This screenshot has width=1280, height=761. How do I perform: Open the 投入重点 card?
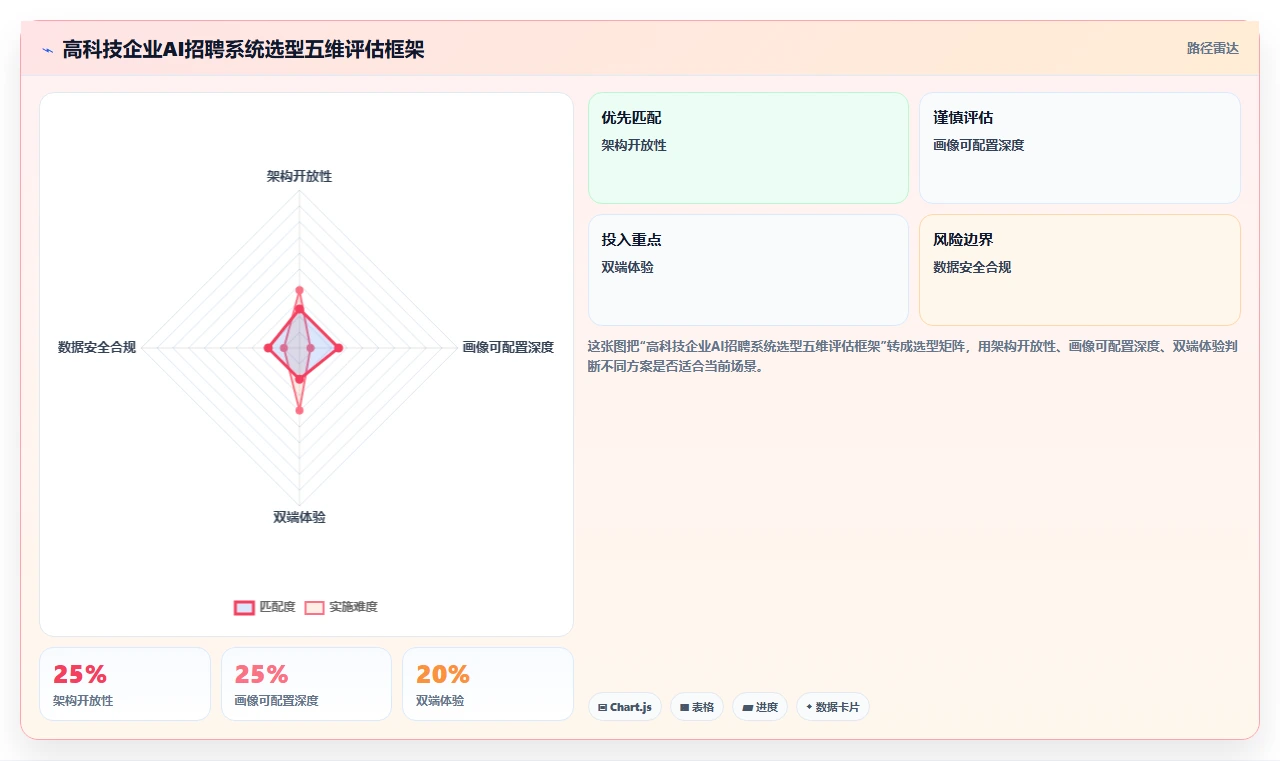748,270
